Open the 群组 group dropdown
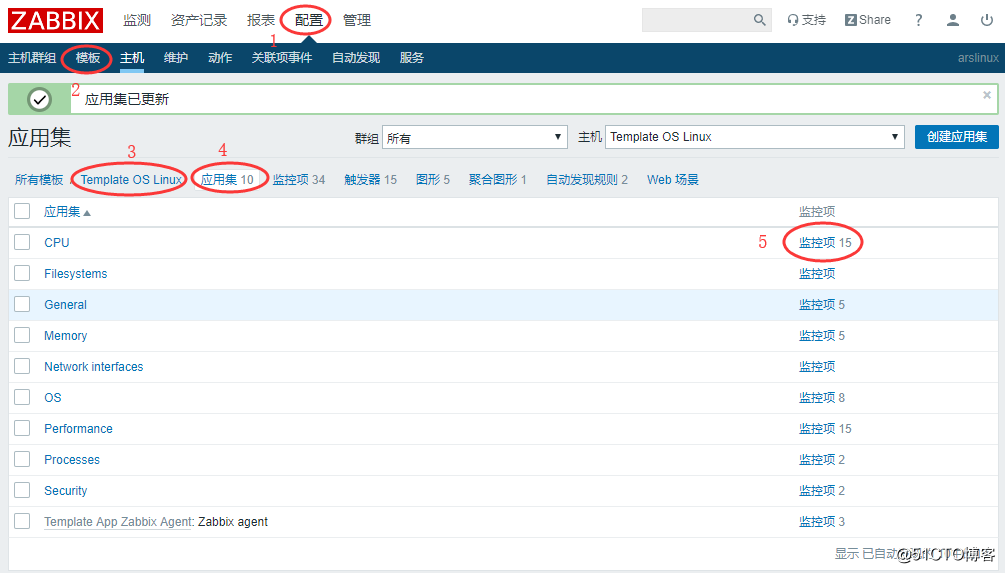Image resolution: width=1005 pixels, height=573 pixels. [474, 137]
